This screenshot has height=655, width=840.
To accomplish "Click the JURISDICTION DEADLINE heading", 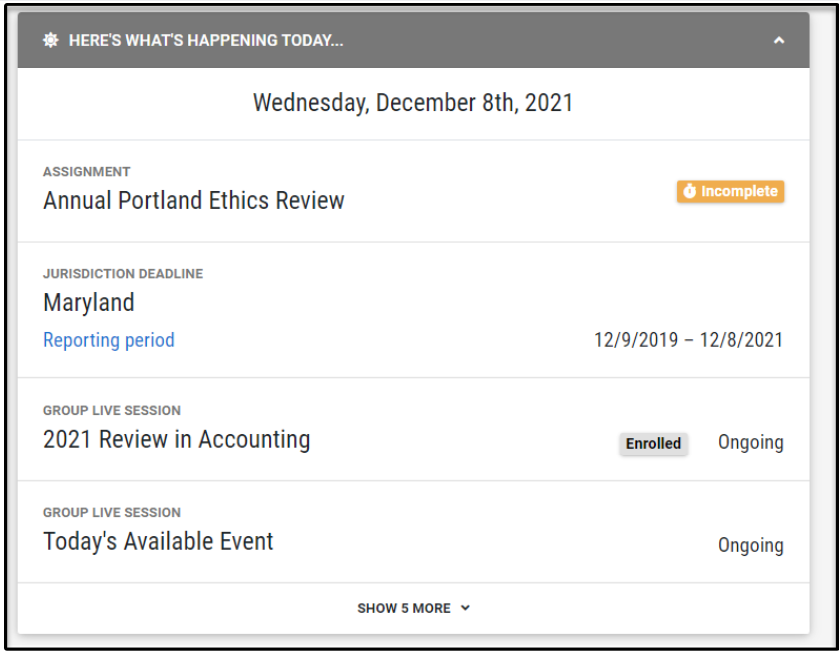I will point(122,273).
